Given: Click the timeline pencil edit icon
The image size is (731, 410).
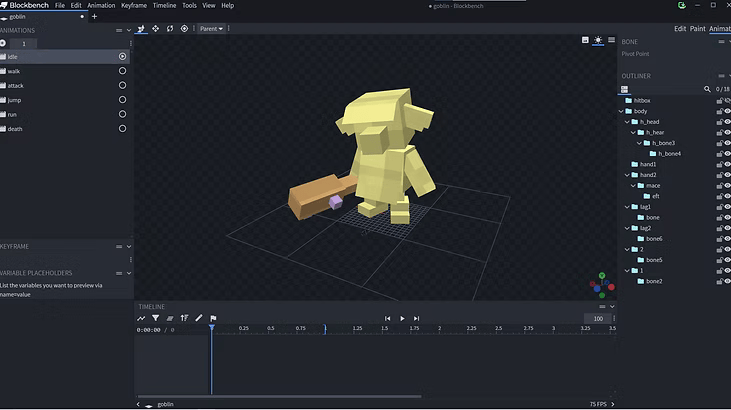Looking at the screenshot, I should point(199,318).
